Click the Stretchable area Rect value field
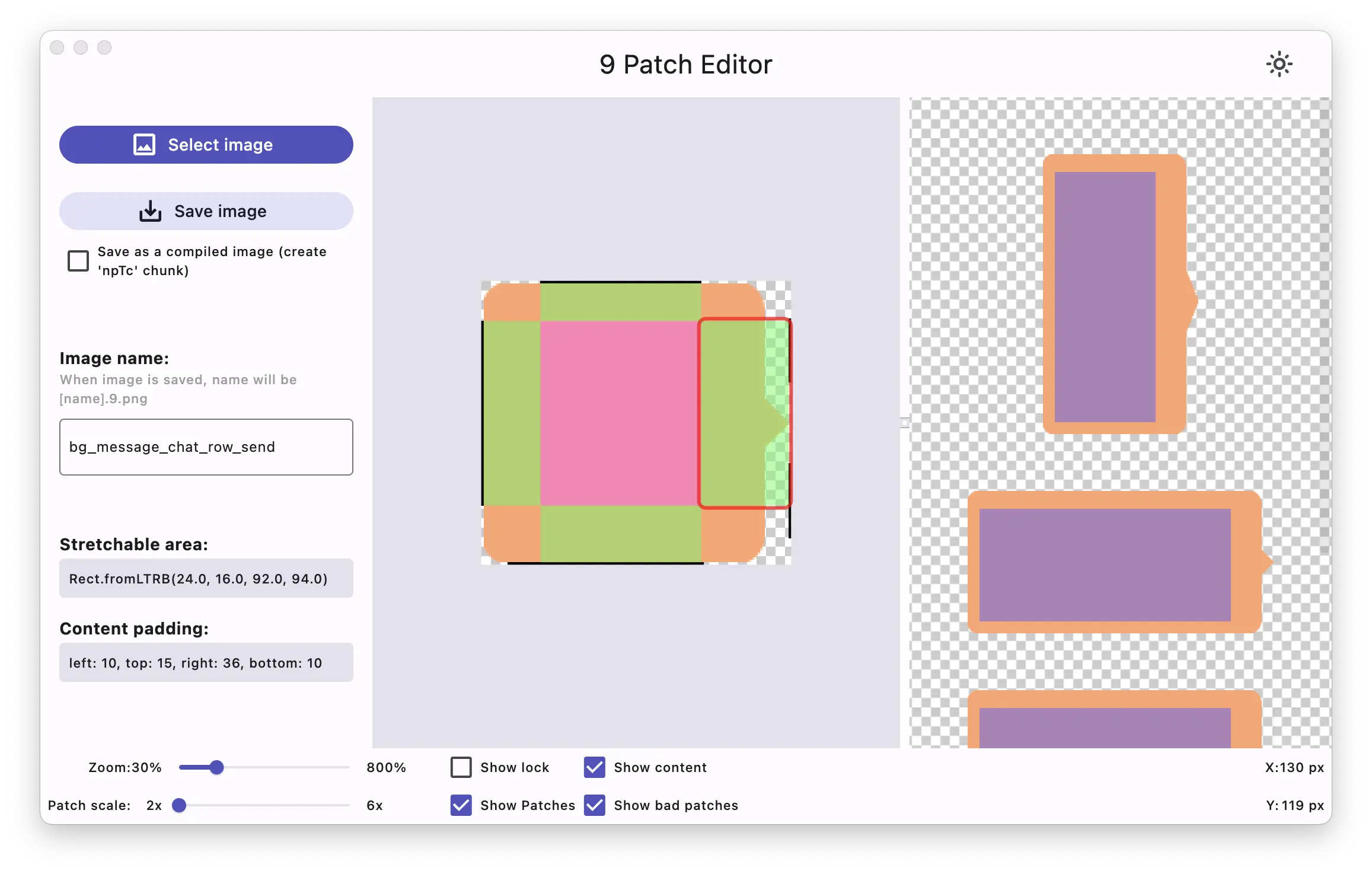The image size is (1372, 874). click(x=206, y=578)
